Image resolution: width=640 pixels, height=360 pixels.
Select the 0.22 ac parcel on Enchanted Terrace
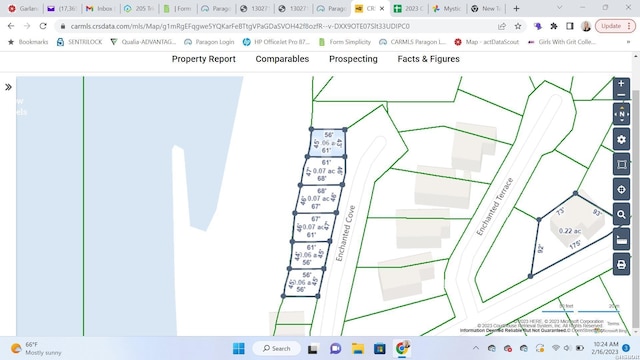(x=570, y=231)
